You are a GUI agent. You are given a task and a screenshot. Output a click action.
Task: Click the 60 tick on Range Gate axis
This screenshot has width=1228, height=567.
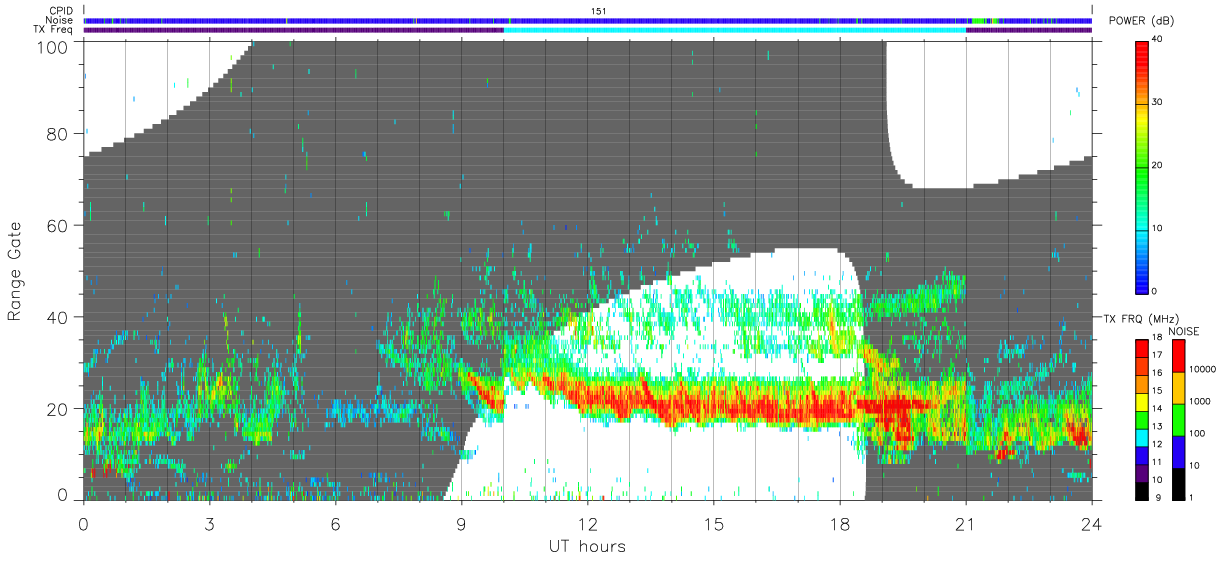tap(57, 226)
